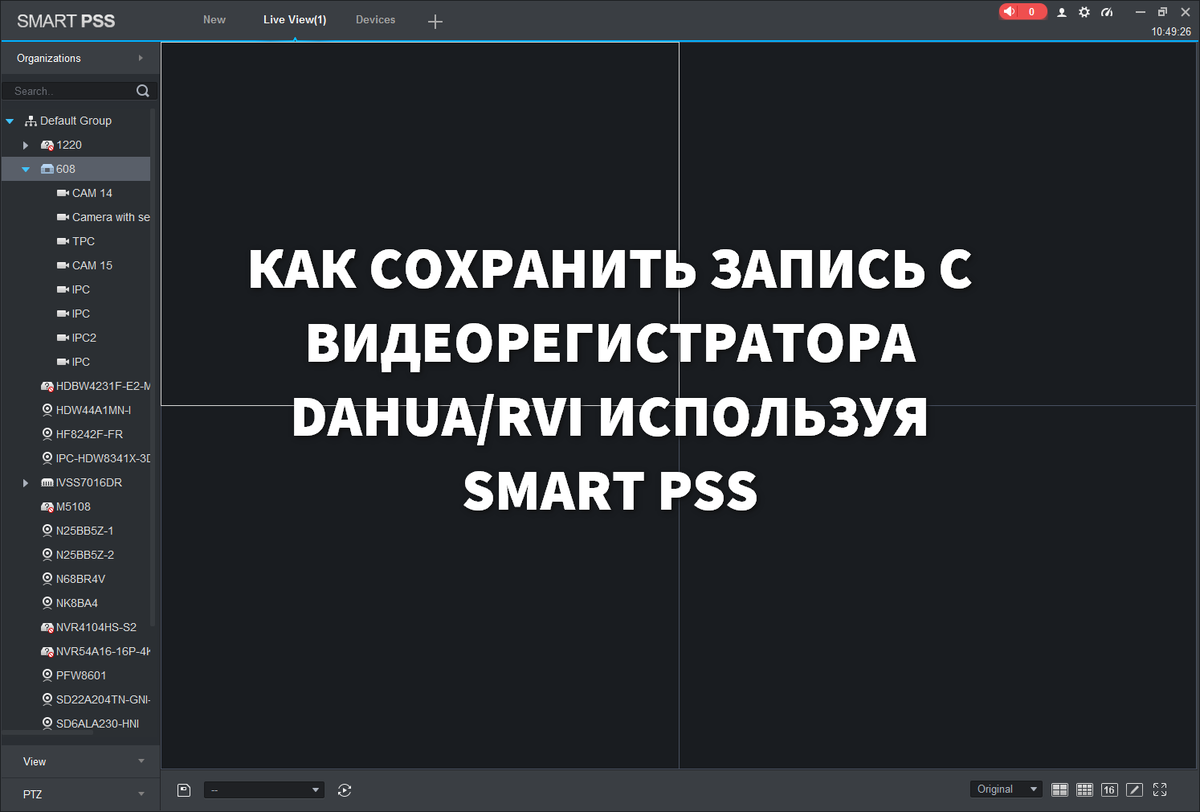Switch to nine-window split layout
This screenshot has height=812, width=1200.
[x=1084, y=790]
